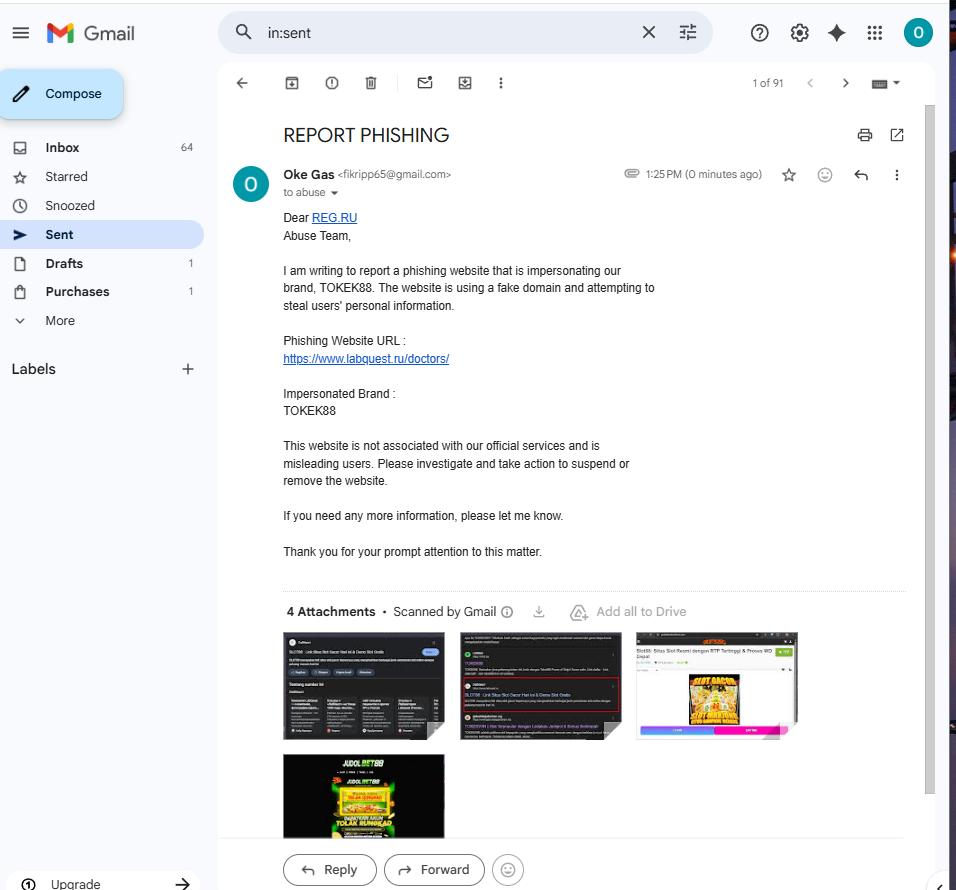Open email in new window
Viewport: 956px width, 890px height.
pos(896,135)
